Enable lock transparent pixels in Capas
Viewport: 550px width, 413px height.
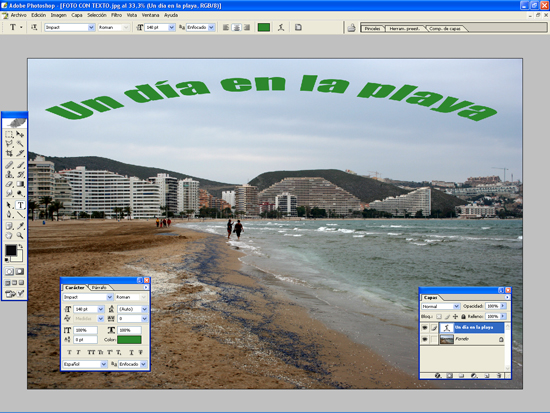pos(439,317)
